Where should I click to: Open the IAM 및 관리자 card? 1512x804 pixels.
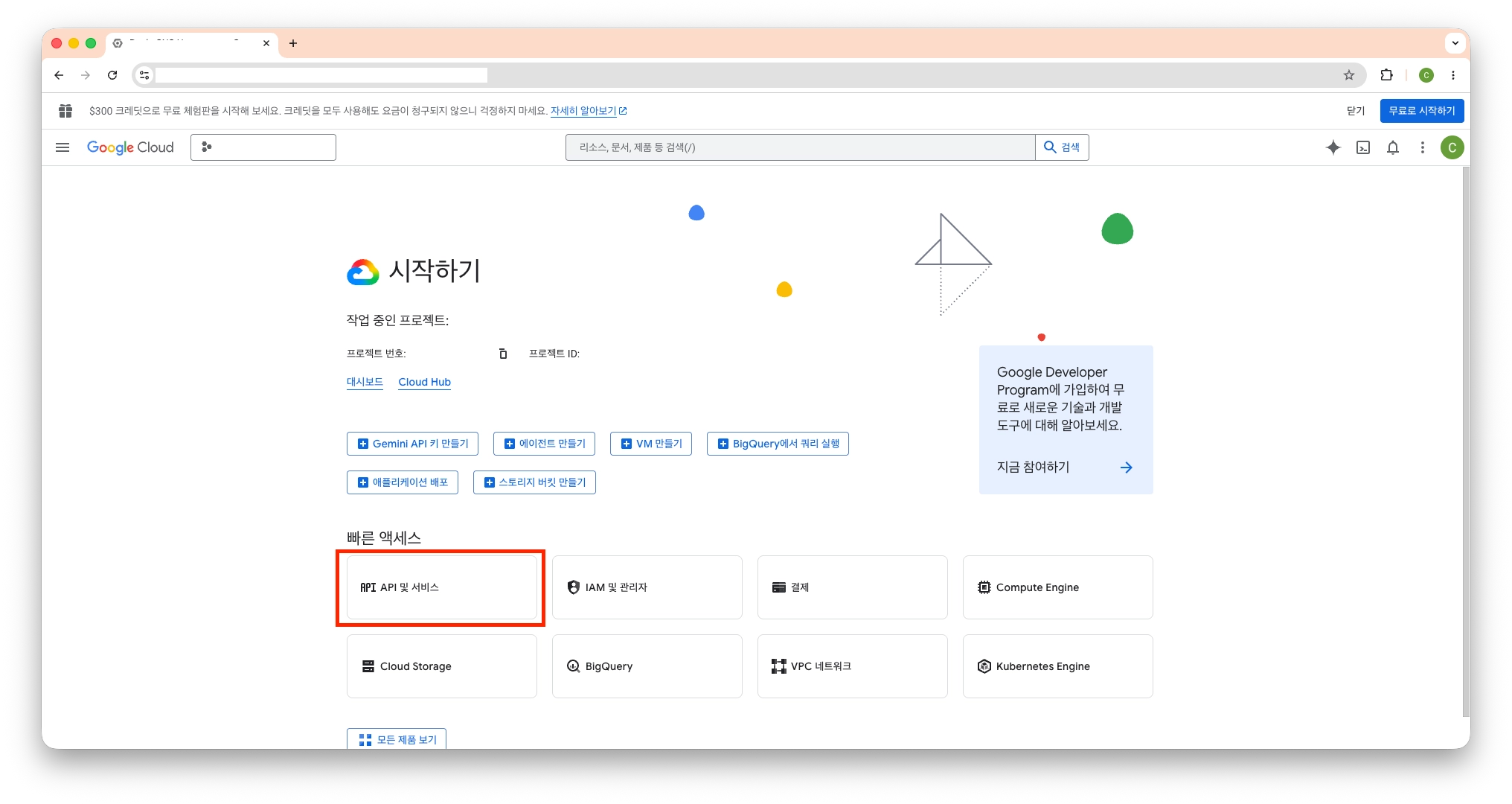(647, 587)
